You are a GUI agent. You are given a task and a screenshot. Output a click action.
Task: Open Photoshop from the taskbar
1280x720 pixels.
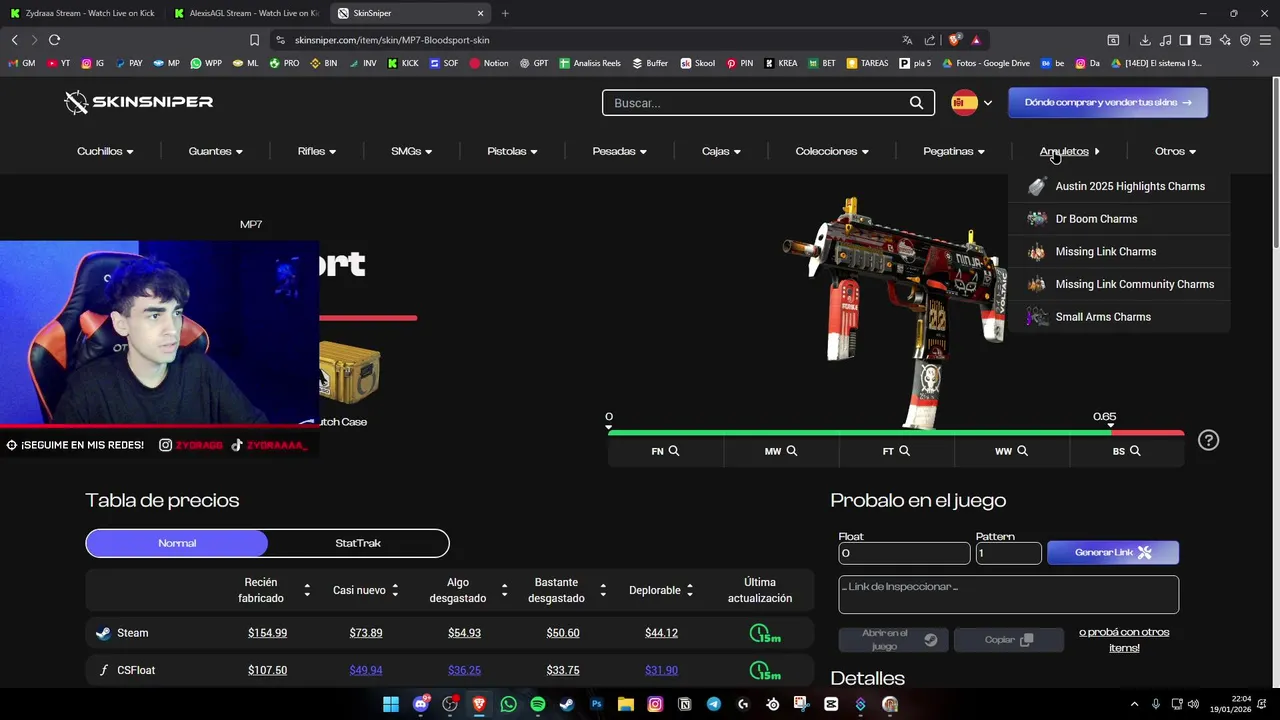[x=597, y=704]
